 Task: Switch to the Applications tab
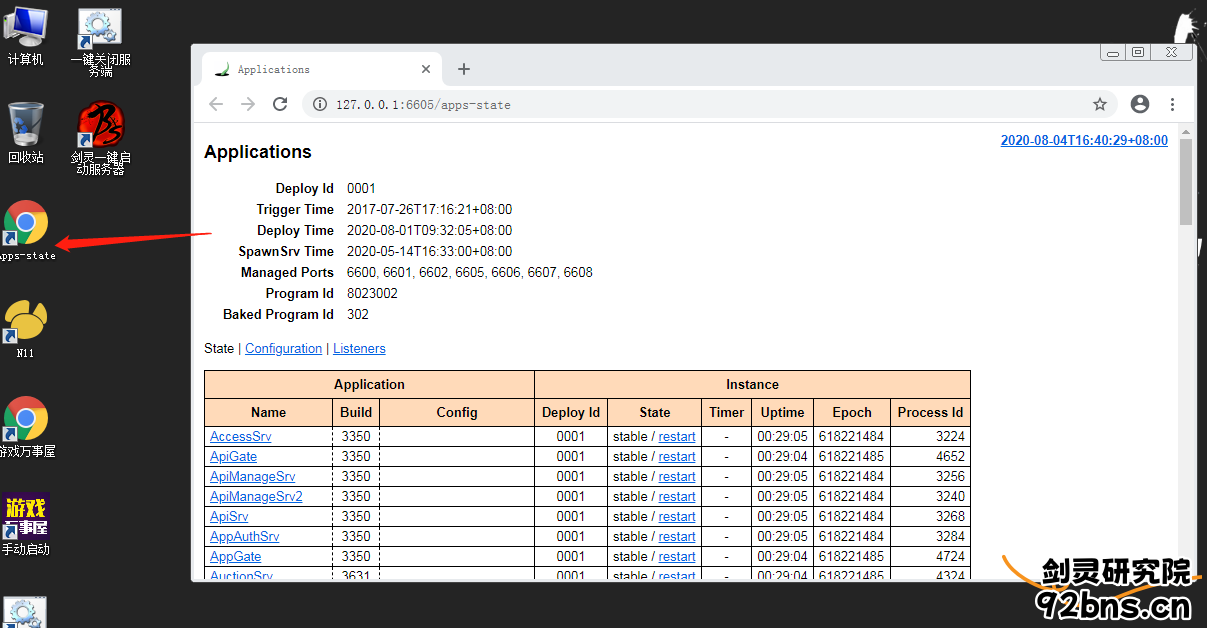pyautogui.click(x=322, y=69)
